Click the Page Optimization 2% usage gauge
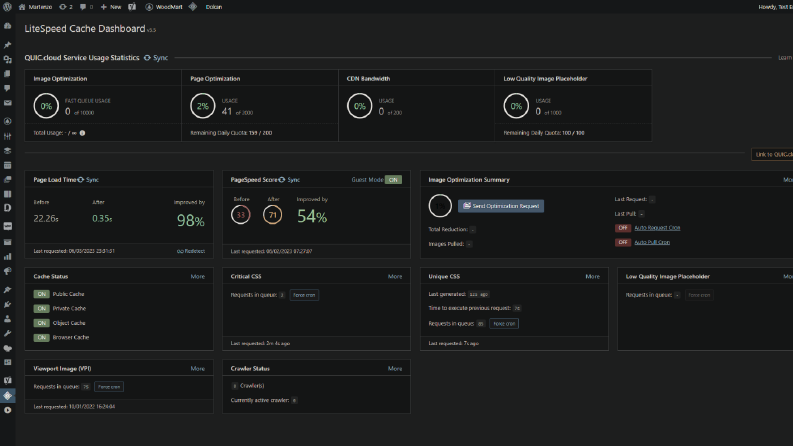Viewport: 793px width, 446px height. (x=203, y=106)
